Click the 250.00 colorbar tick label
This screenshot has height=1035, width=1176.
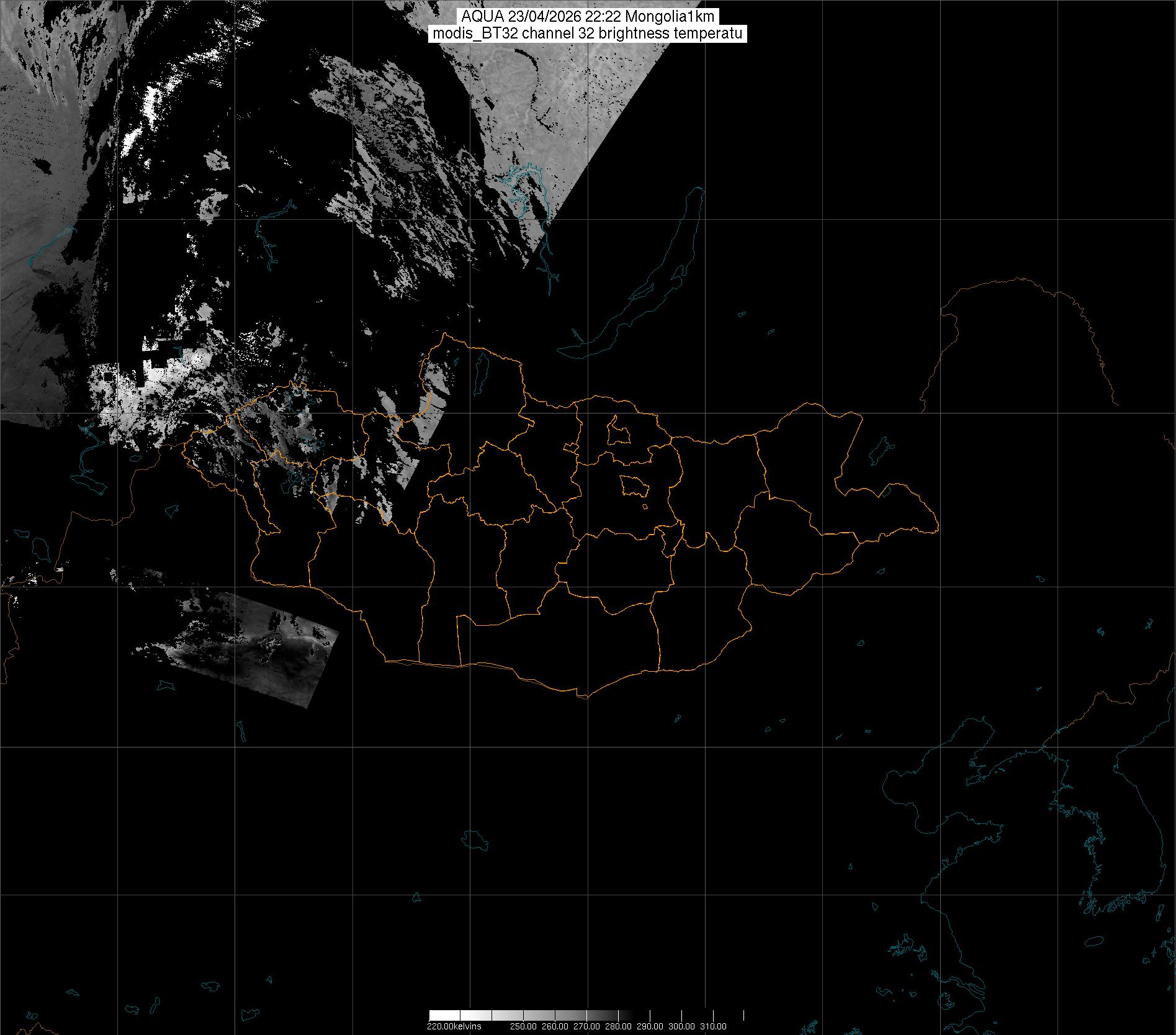(523, 1026)
